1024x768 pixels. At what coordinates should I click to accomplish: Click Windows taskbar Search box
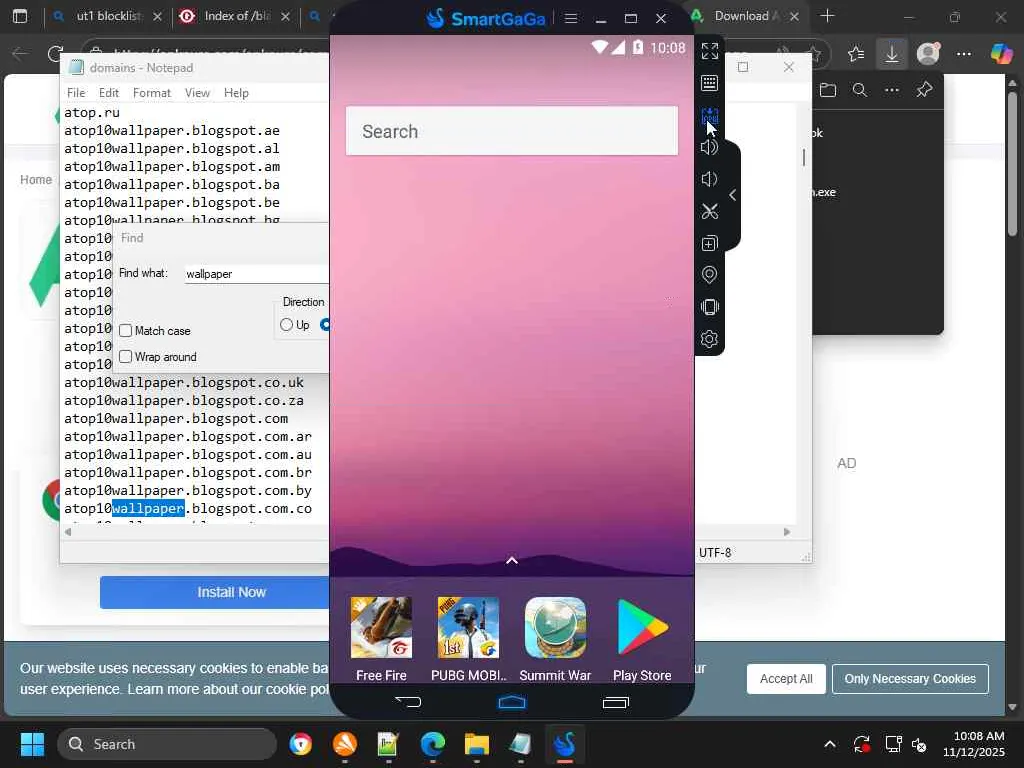click(167, 744)
